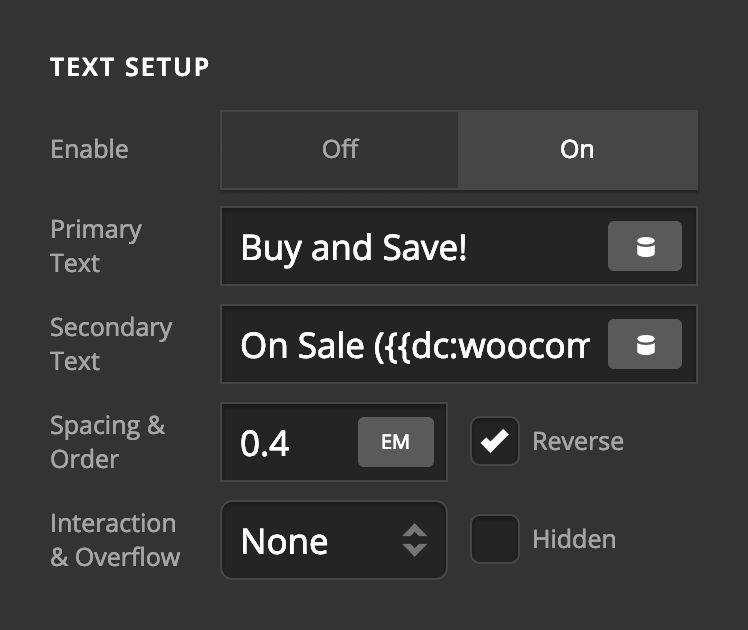Viewport: 748px width, 630px height.
Task: Click the TEXT SETUP section heading
Action: coord(130,67)
